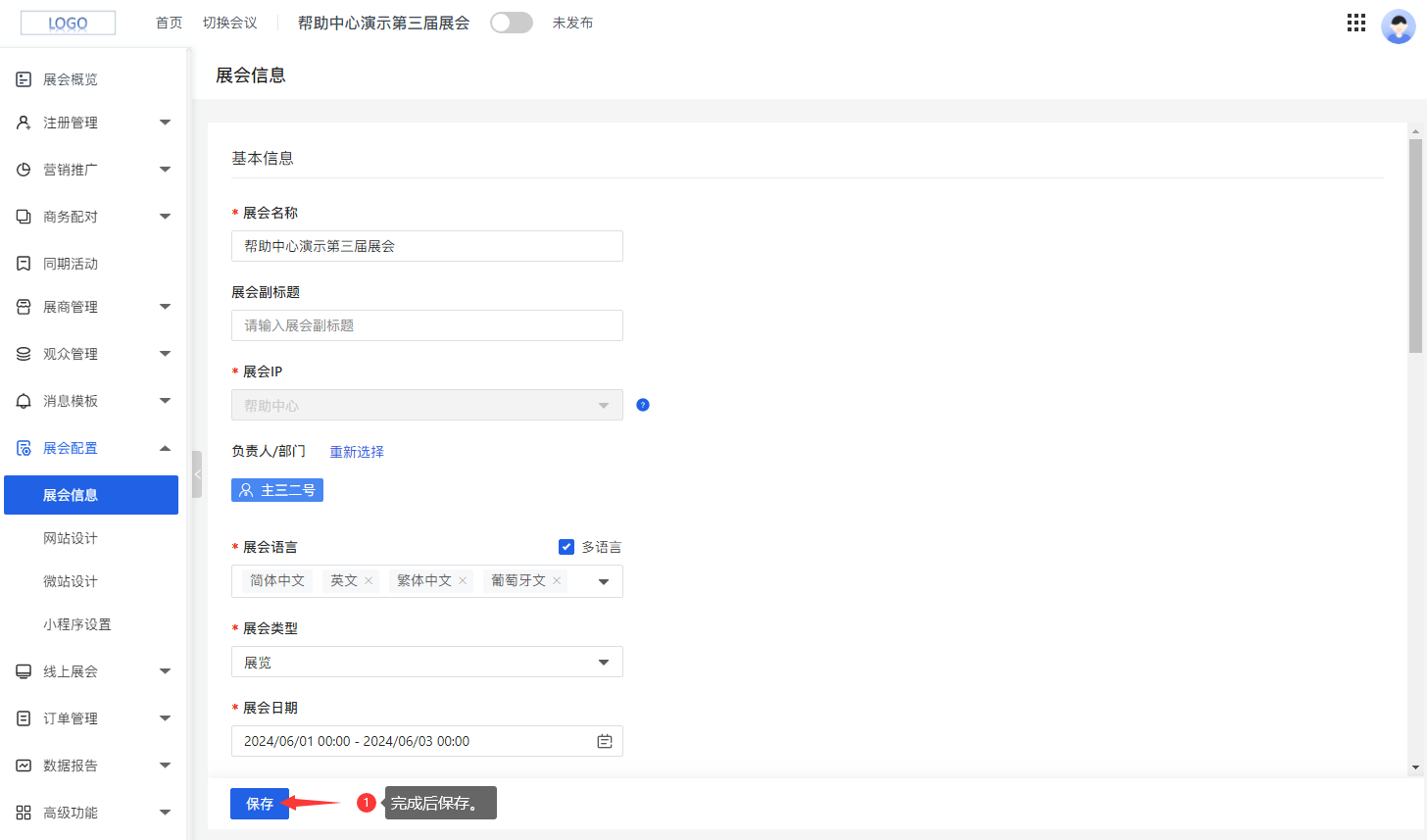Select the 展会概览 sidebar icon
Screen dimensions: 1427x840
pos(24,78)
